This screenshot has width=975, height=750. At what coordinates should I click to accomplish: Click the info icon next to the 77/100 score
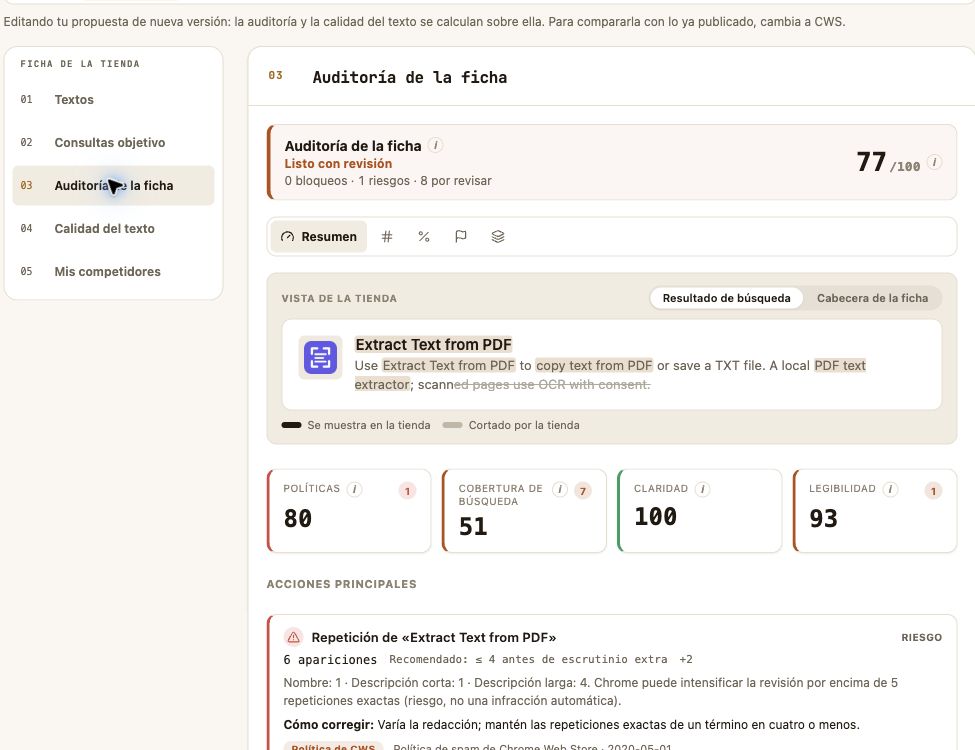934,162
